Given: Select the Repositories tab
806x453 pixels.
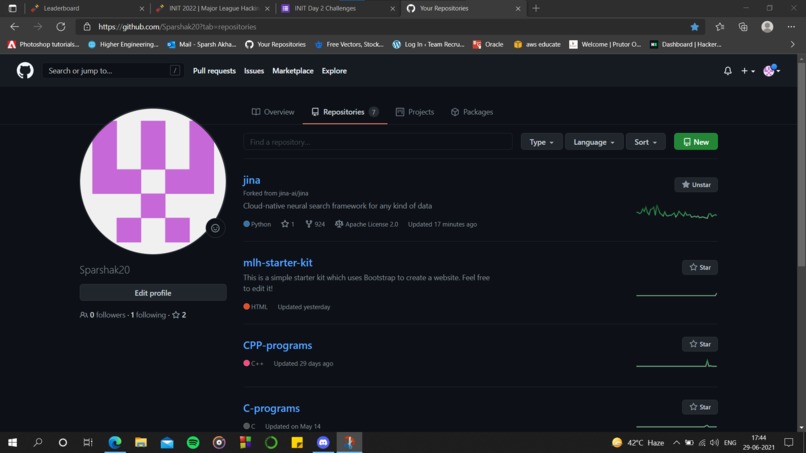Looking at the screenshot, I should click(344, 112).
